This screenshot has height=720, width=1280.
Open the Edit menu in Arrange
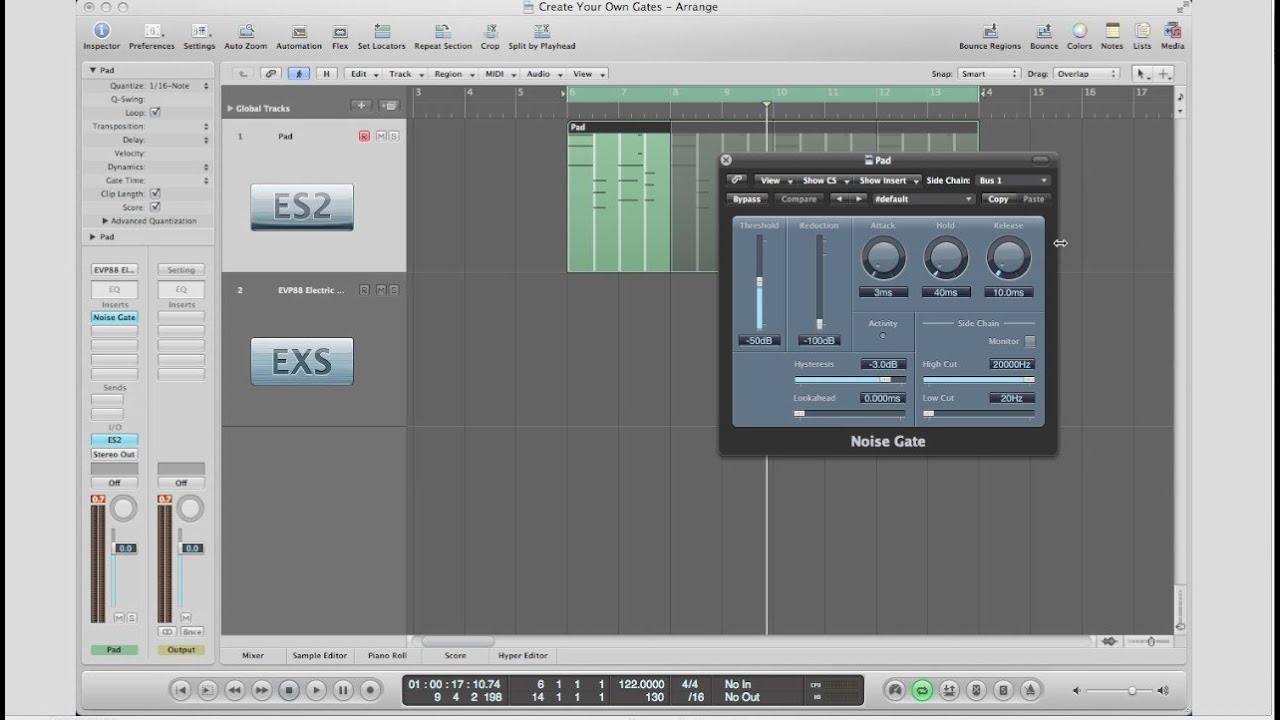[362, 74]
